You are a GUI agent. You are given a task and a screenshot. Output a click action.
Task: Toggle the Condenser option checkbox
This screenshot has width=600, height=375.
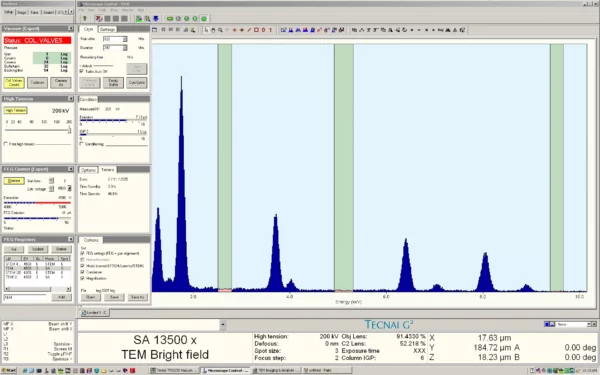pyautogui.click(x=83, y=272)
